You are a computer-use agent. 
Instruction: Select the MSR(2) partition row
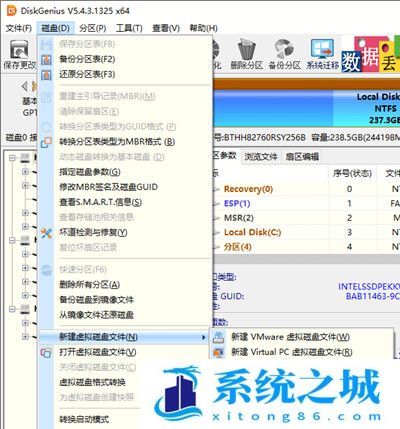pyautogui.click(x=306, y=218)
